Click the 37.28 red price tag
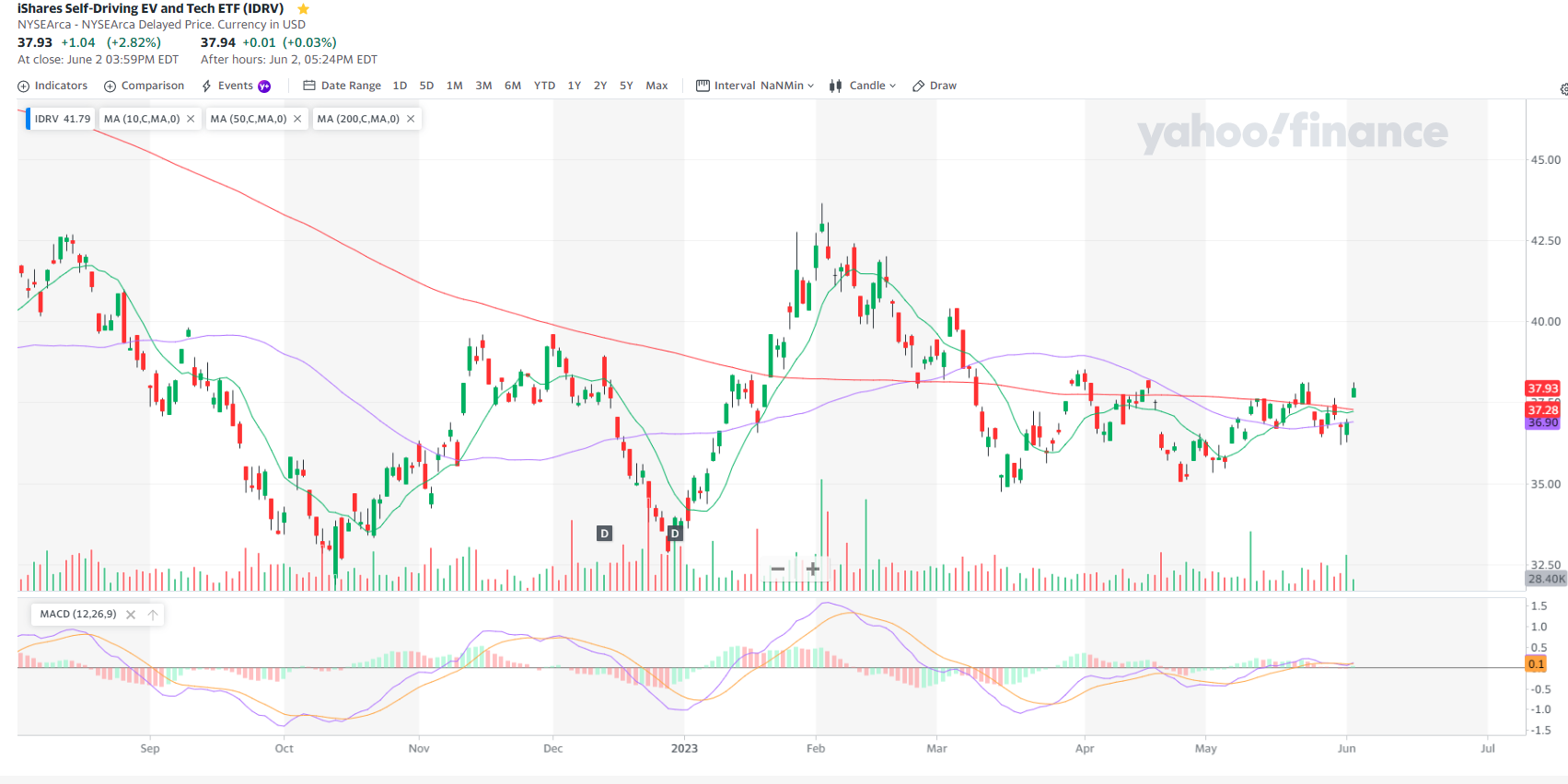 [x=1543, y=409]
